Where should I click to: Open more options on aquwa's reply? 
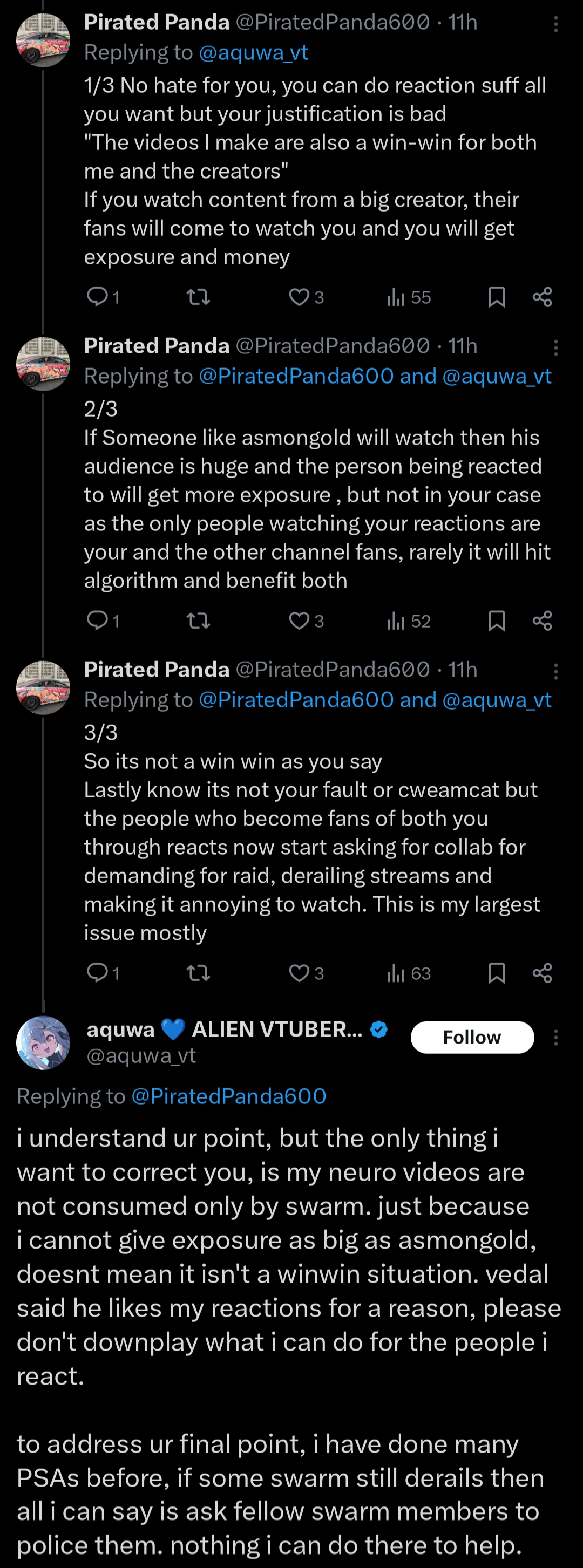pos(555,1038)
